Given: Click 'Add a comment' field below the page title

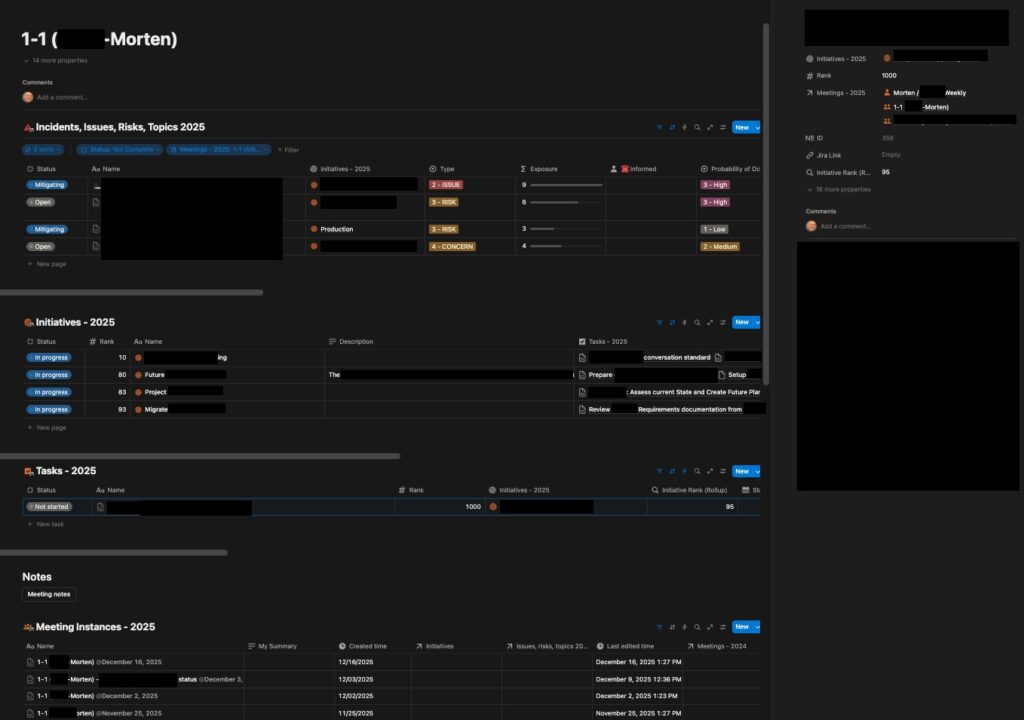Looking at the screenshot, I should click(x=62, y=97).
